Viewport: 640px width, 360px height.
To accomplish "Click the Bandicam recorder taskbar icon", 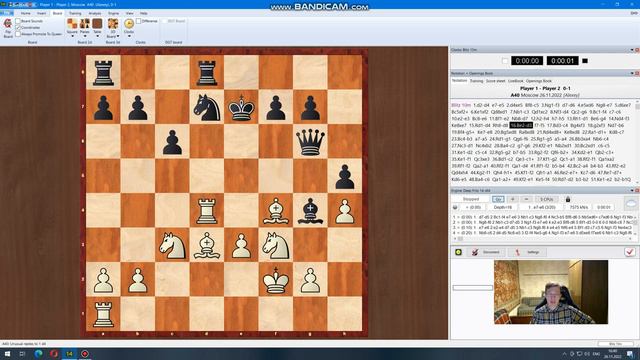I will (x=85, y=354).
